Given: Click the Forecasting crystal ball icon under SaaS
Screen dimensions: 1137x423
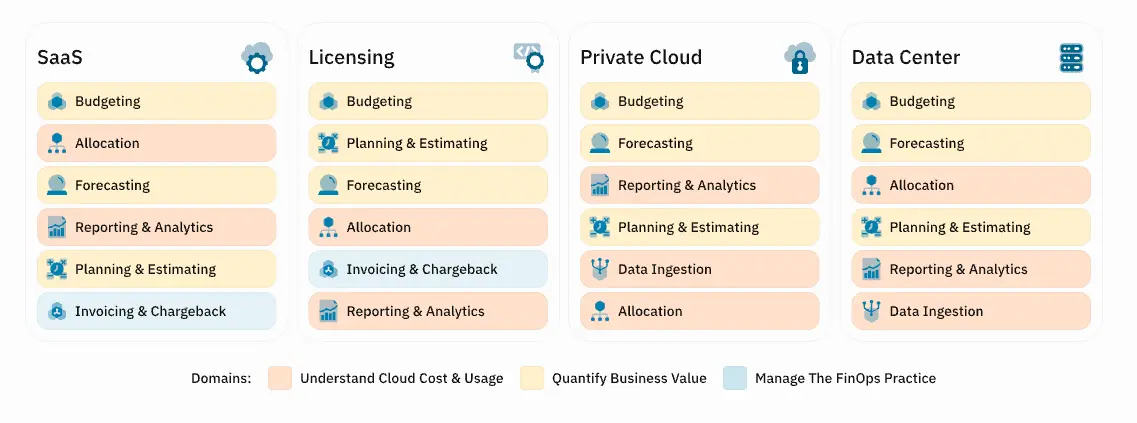Looking at the screenshot, I should 57,185.
